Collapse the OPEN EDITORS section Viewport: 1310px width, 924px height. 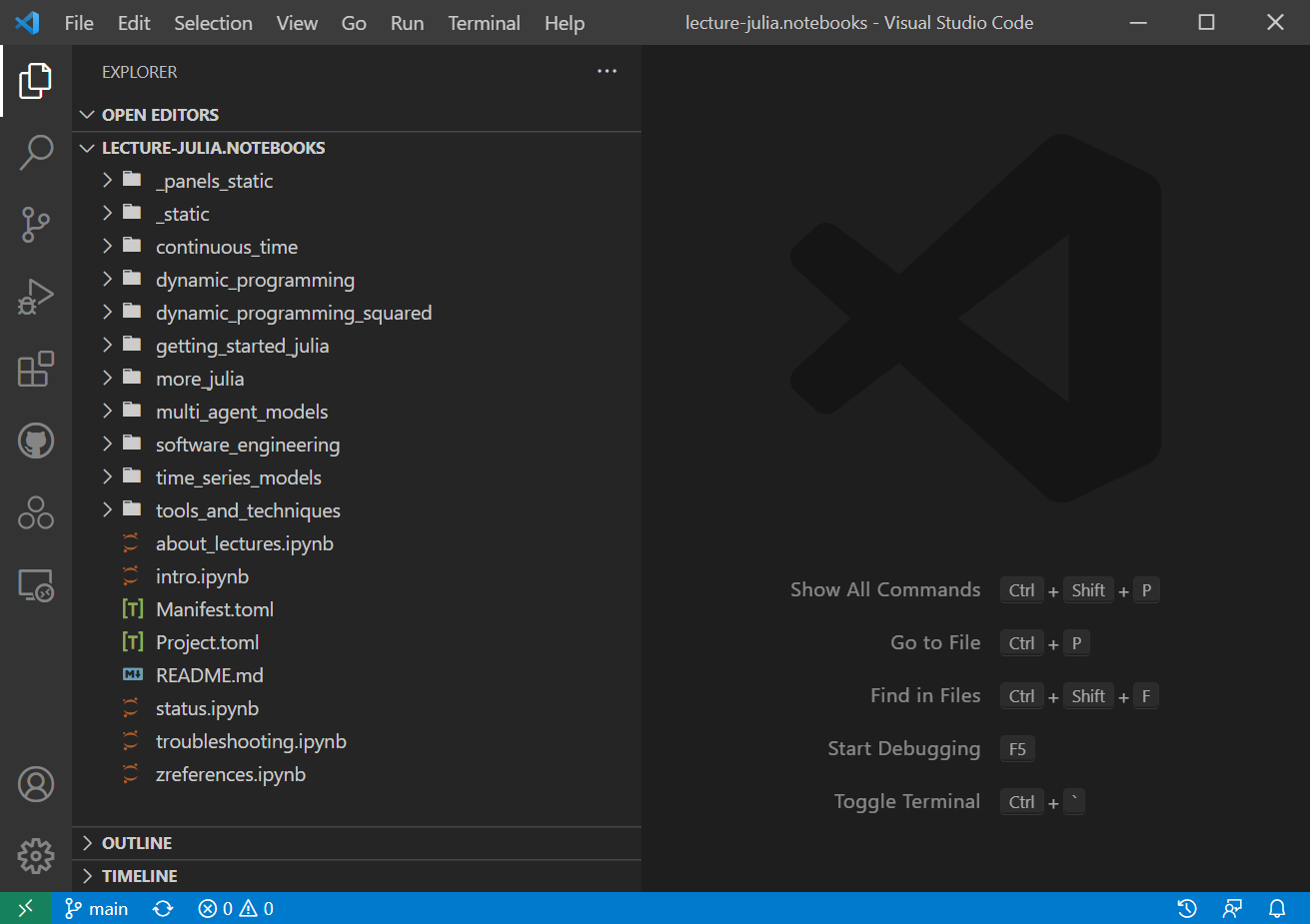[x=160, y=115]
